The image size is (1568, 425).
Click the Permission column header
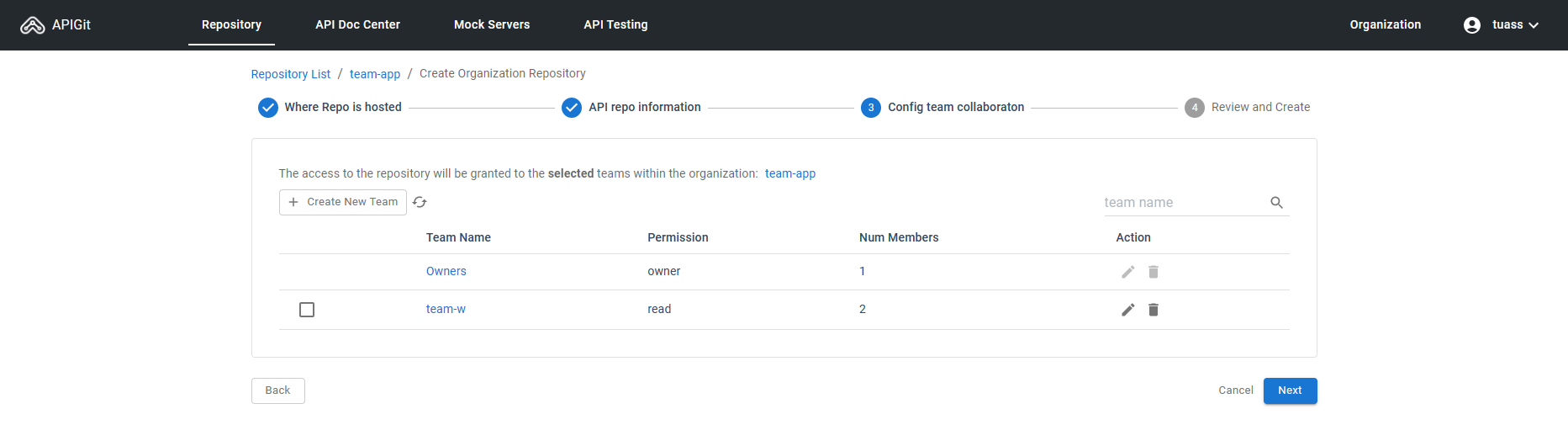[x=678, y=237]
